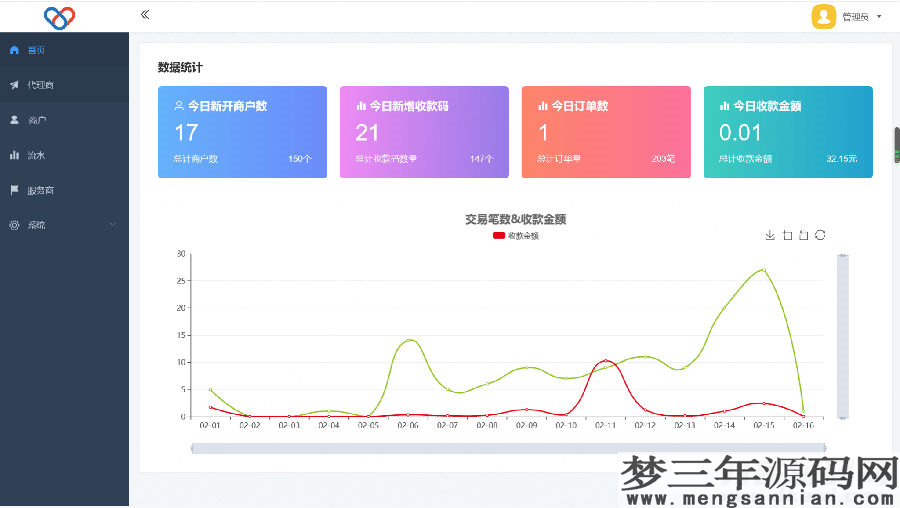Click the 交易笔数&收款金额 chart title
900x508 pixels.
click(515, 219)
